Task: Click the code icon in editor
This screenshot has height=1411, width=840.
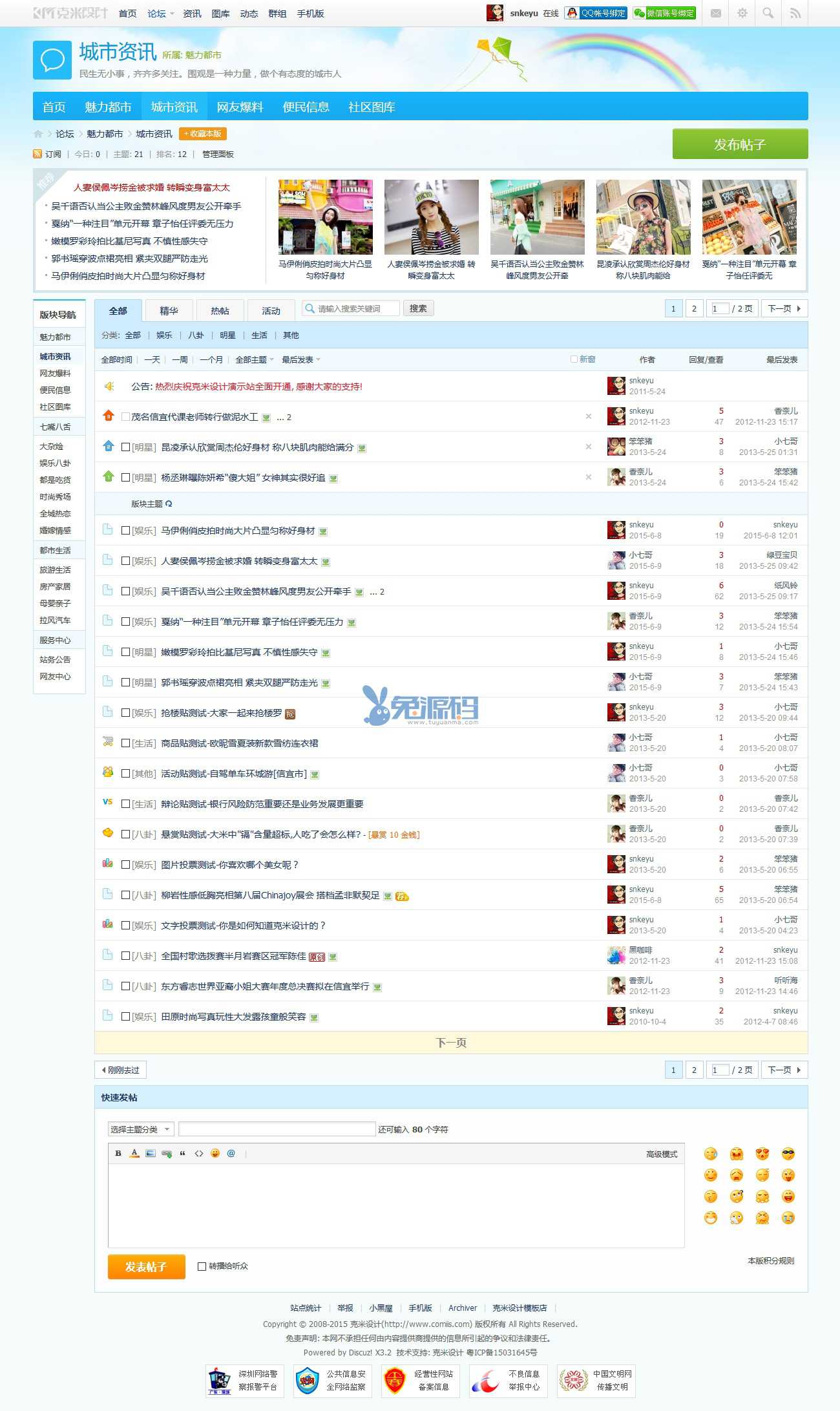Action: (199, 1153)
